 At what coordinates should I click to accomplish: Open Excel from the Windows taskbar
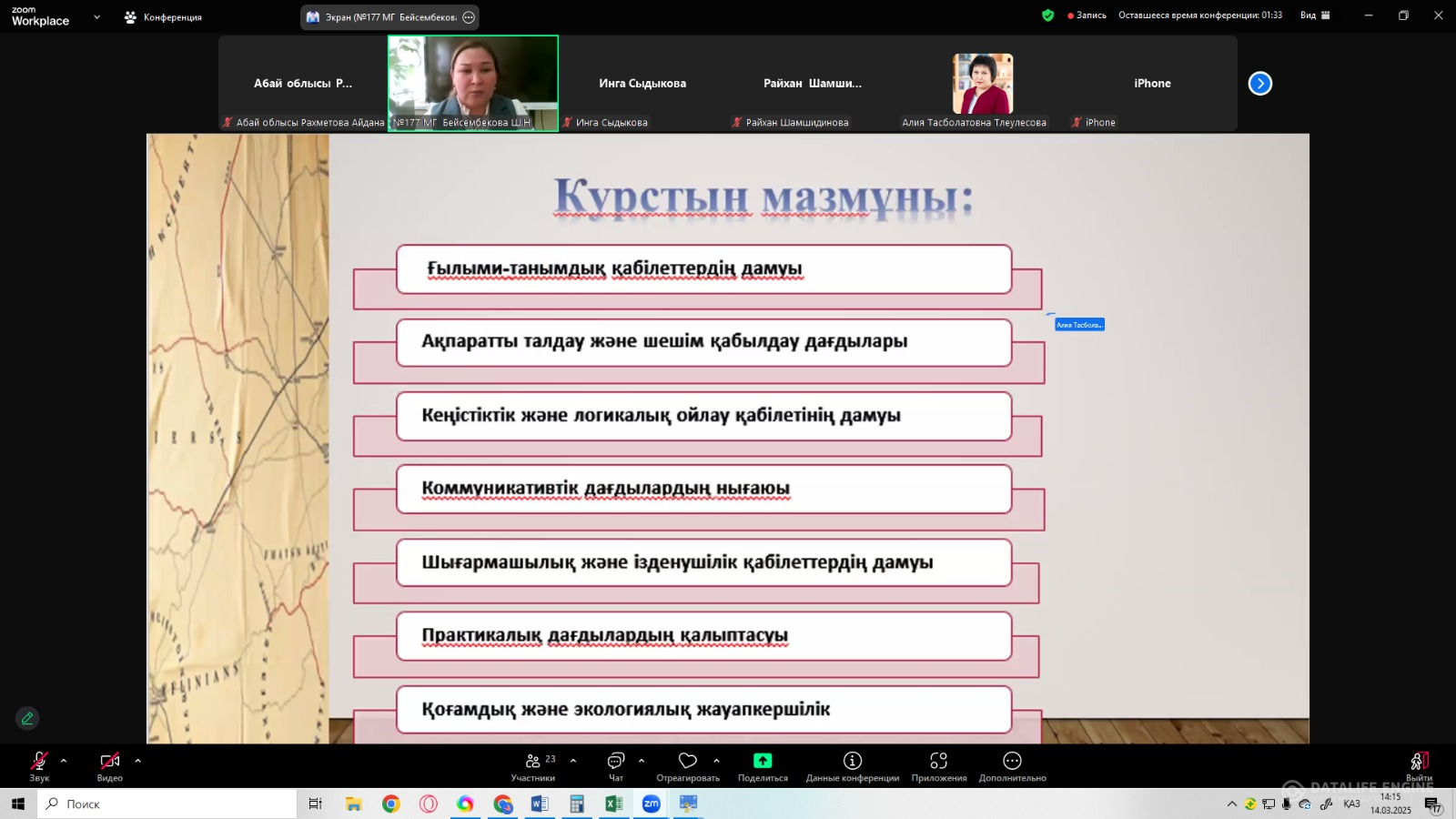(613, 804)
